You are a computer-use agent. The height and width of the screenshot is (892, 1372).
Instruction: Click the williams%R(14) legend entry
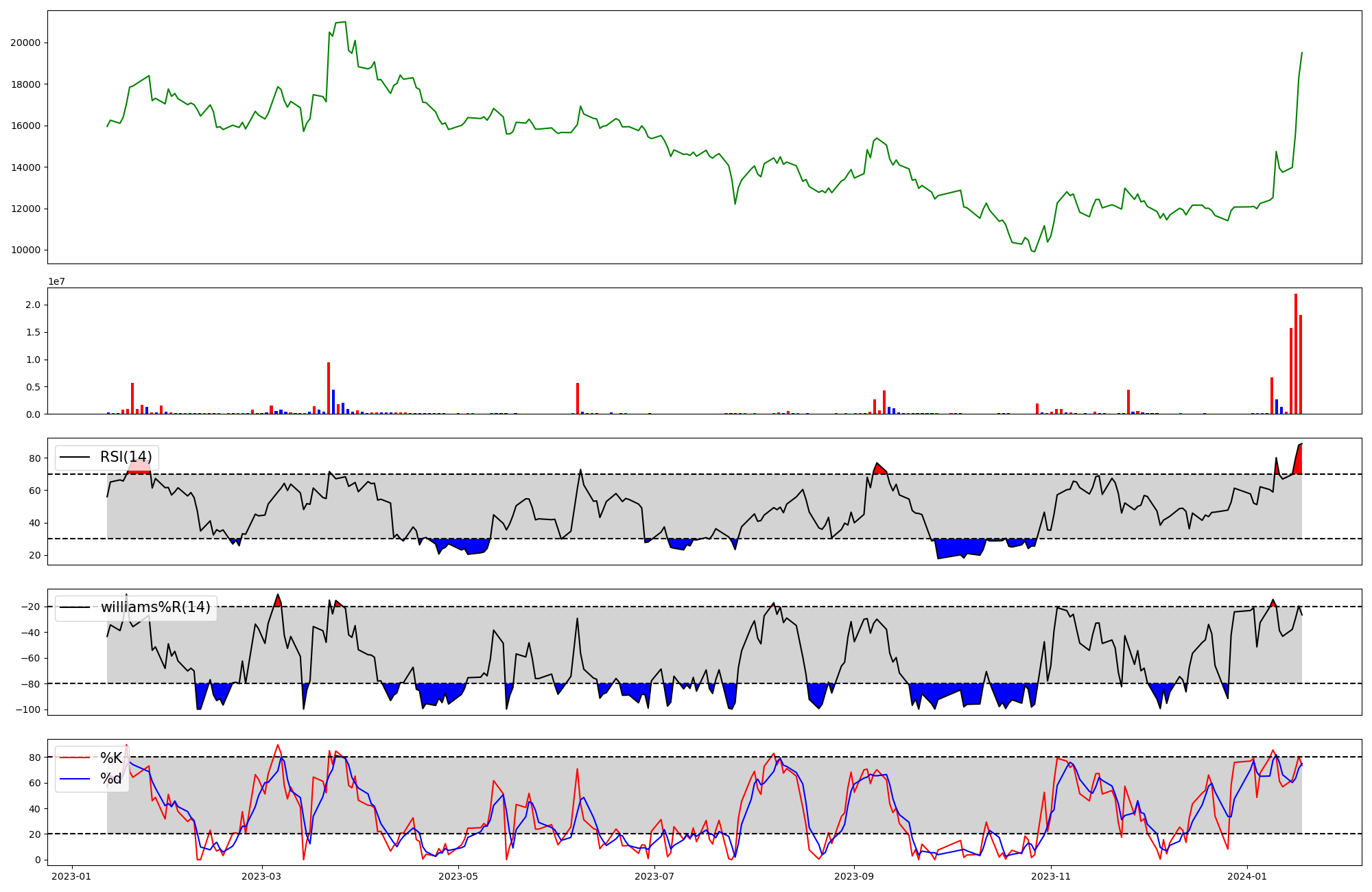tap(155, 607)
